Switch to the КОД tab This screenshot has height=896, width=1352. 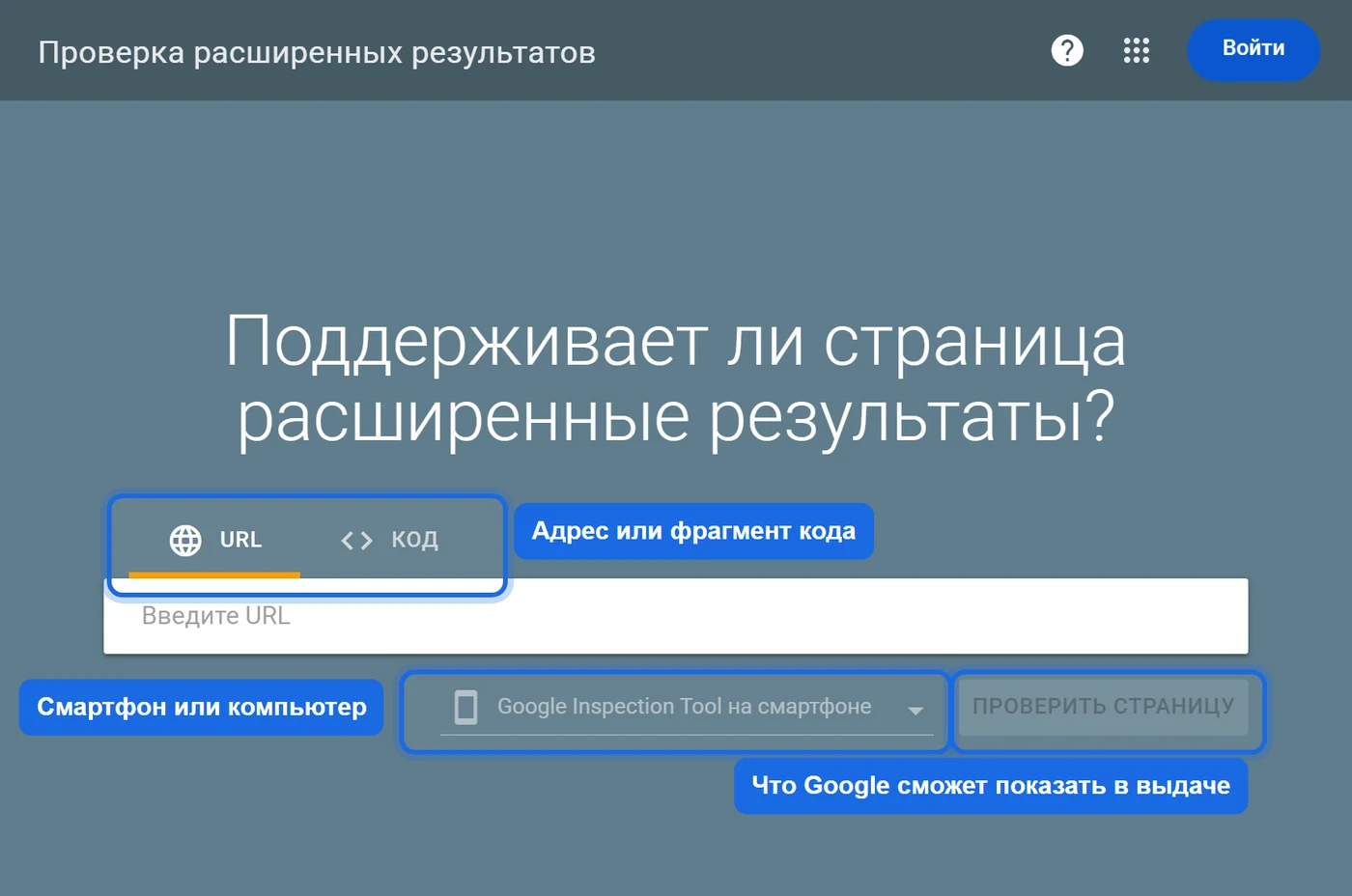click(x=390, y=540)
